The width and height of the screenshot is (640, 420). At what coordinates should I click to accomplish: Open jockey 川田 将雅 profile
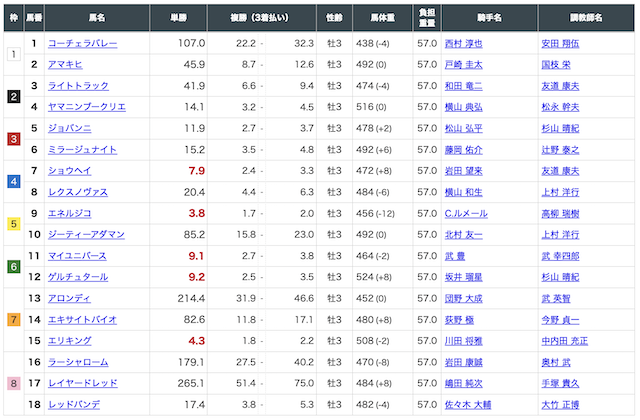pyautogui.click(x=464, y=340)
